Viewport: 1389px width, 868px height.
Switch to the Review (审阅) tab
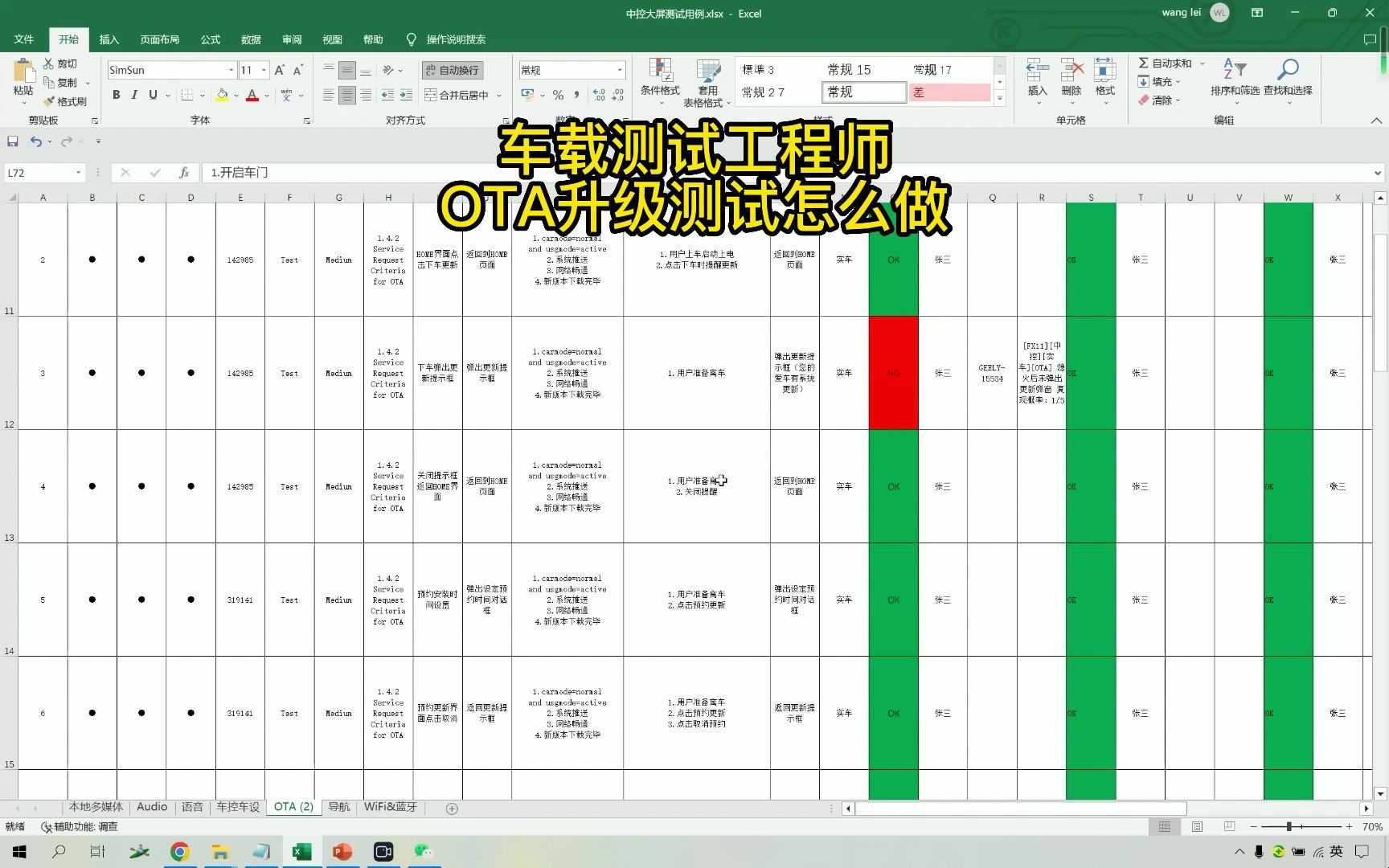[292, 39]
